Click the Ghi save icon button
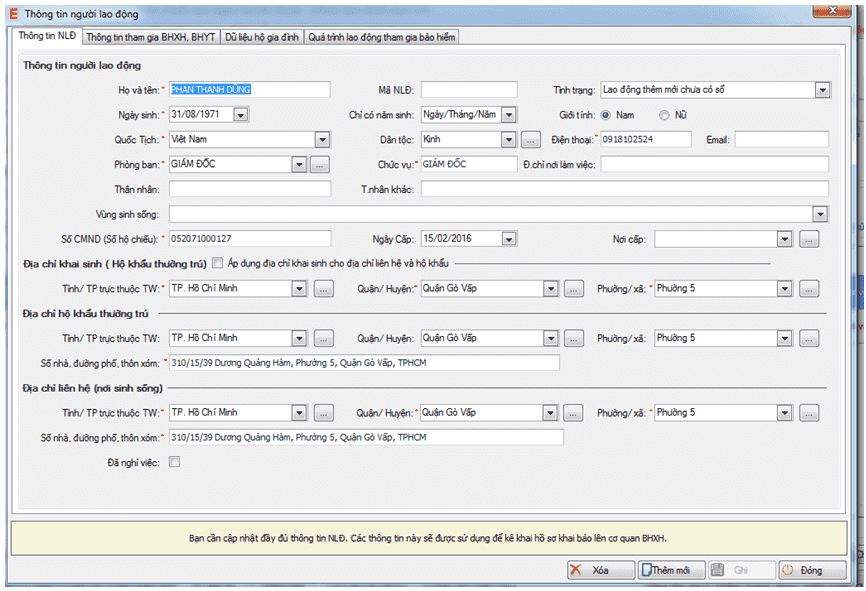The image size is (866, 591). pyautogui.click(x=718, y=570)
